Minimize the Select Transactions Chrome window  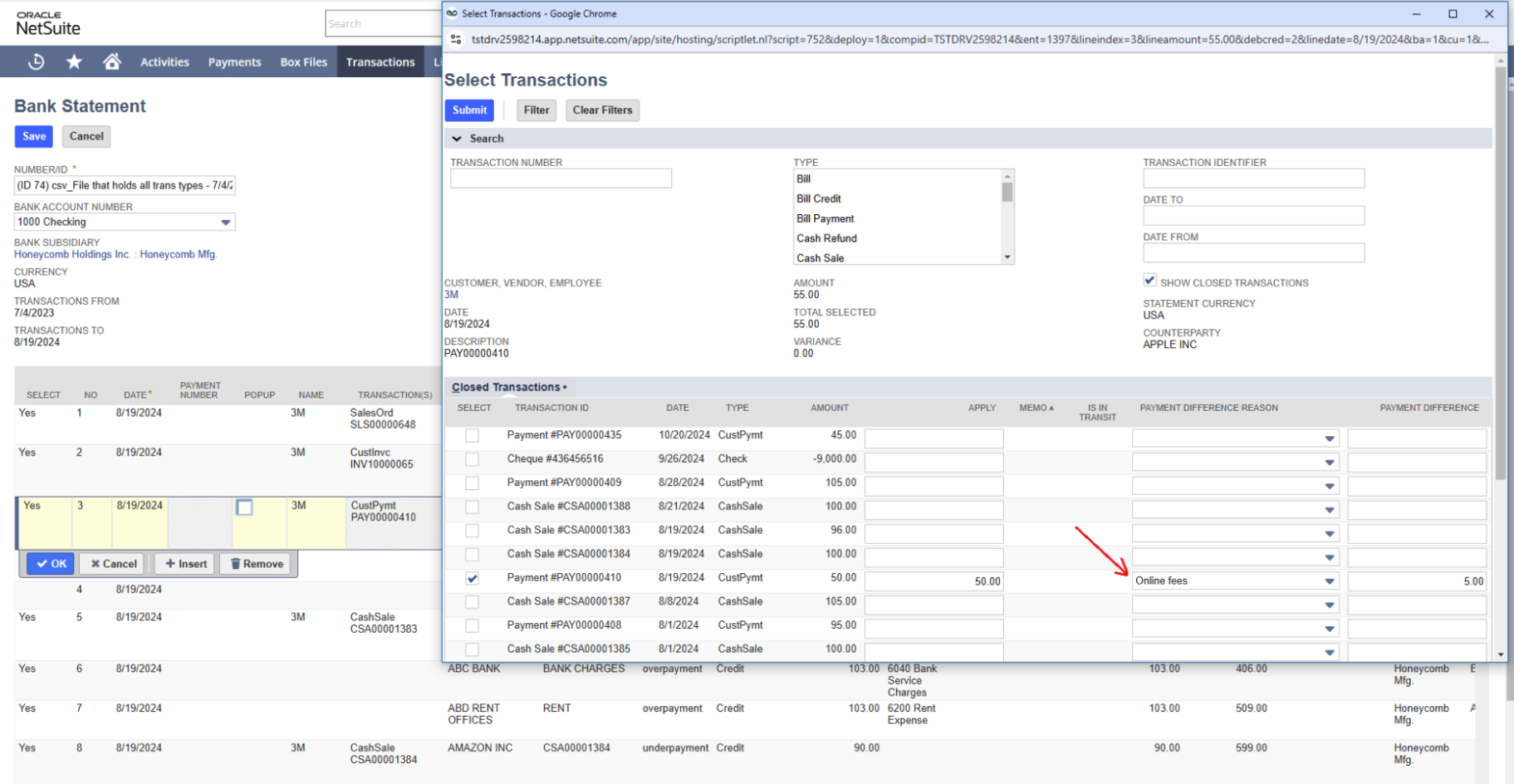tap(1416, 13)
